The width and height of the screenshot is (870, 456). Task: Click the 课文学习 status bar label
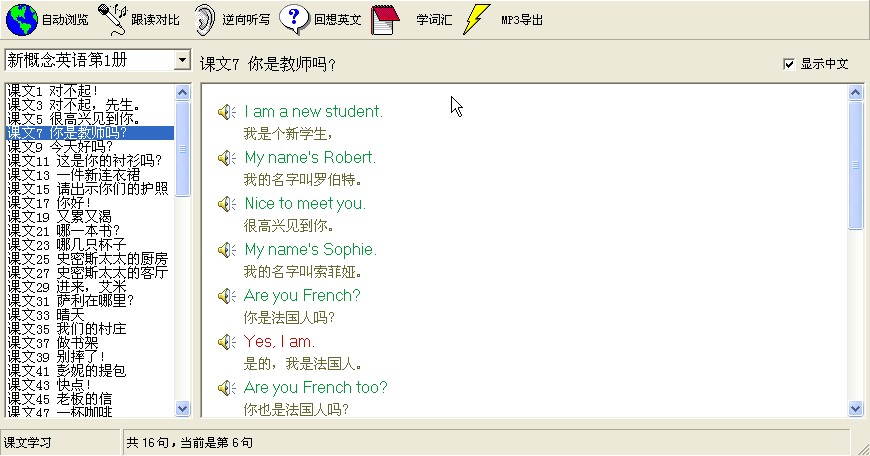pyautogui.click(x=28, y=443)
